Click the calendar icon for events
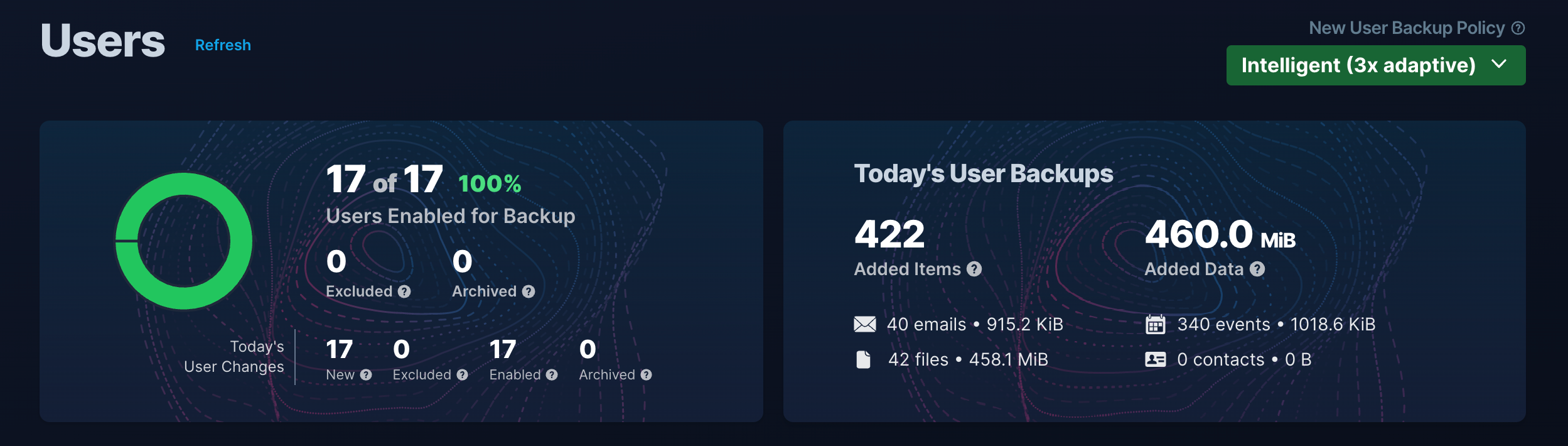The image size is (1568, 446). [x=1155, y=324]
